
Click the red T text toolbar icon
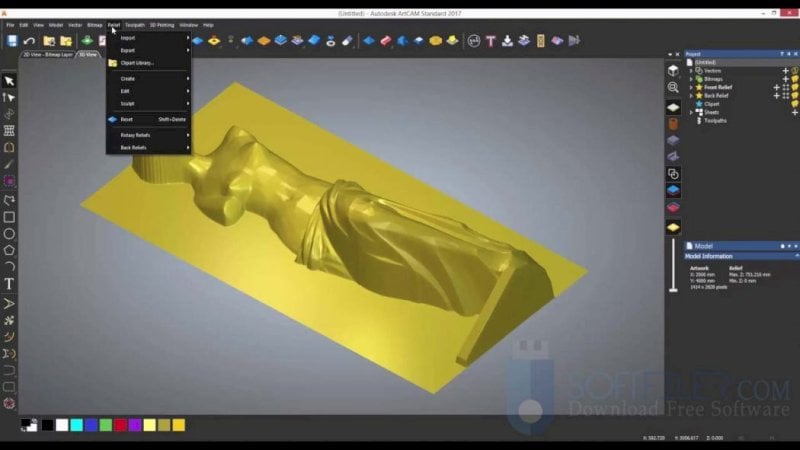click(x=490, y=41)
